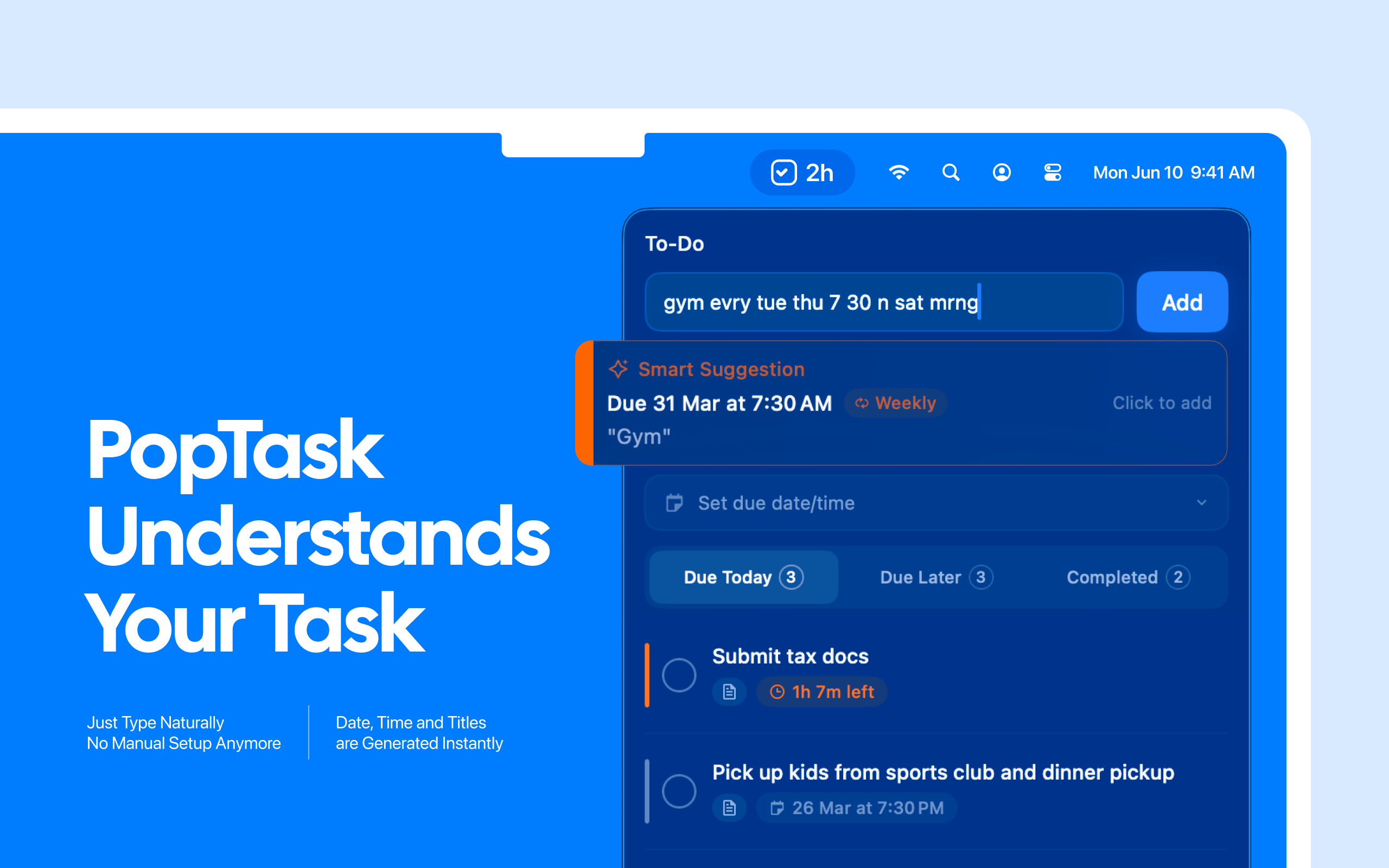Screen dimensions: 1389x868
Task: Mark Submit tax docs as complete
Action: pos(679,675)
